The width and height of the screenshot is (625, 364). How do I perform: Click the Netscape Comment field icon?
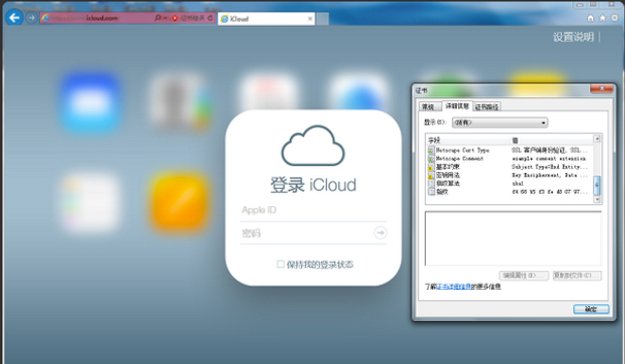click(431, 159)
